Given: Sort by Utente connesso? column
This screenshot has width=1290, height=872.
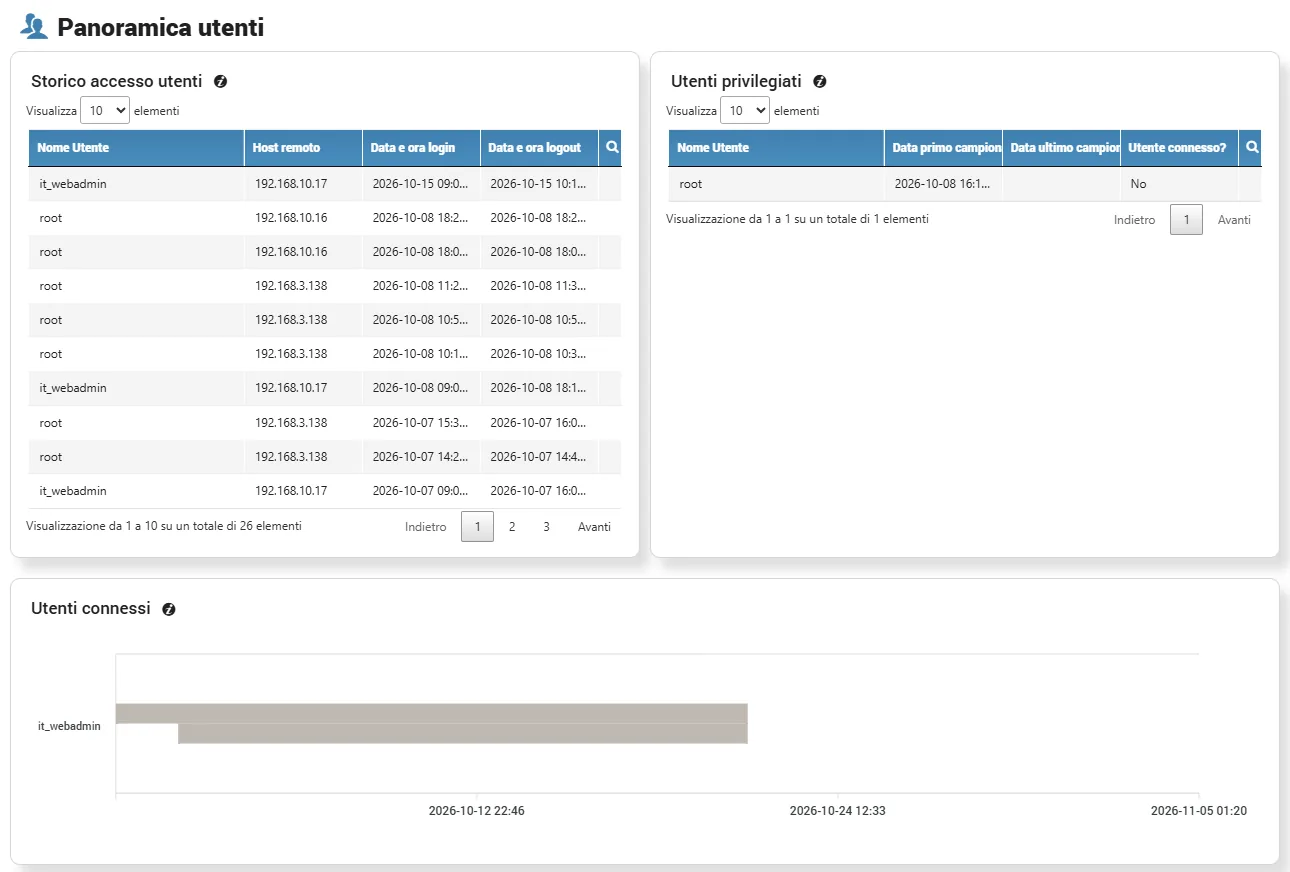Looking at the screenshot, I should coord(1179,148).
